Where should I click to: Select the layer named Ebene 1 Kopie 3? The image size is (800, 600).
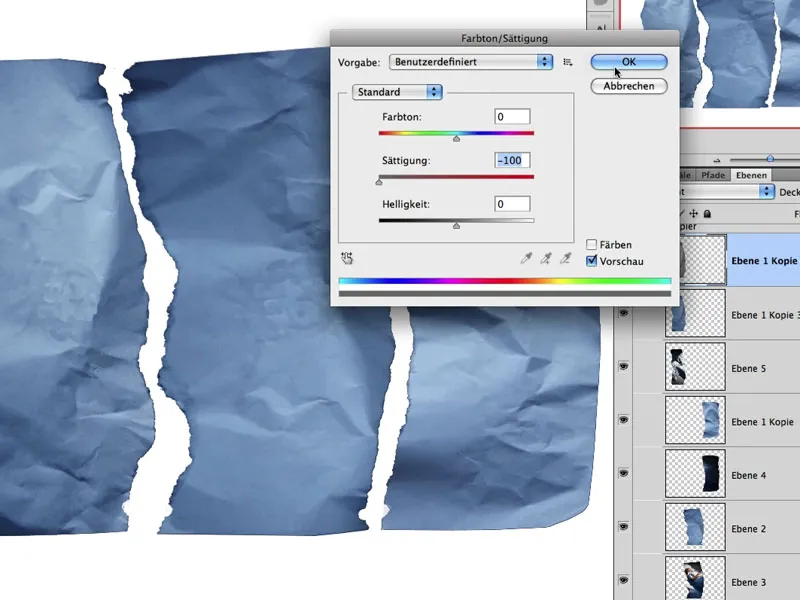click(765, 315)
